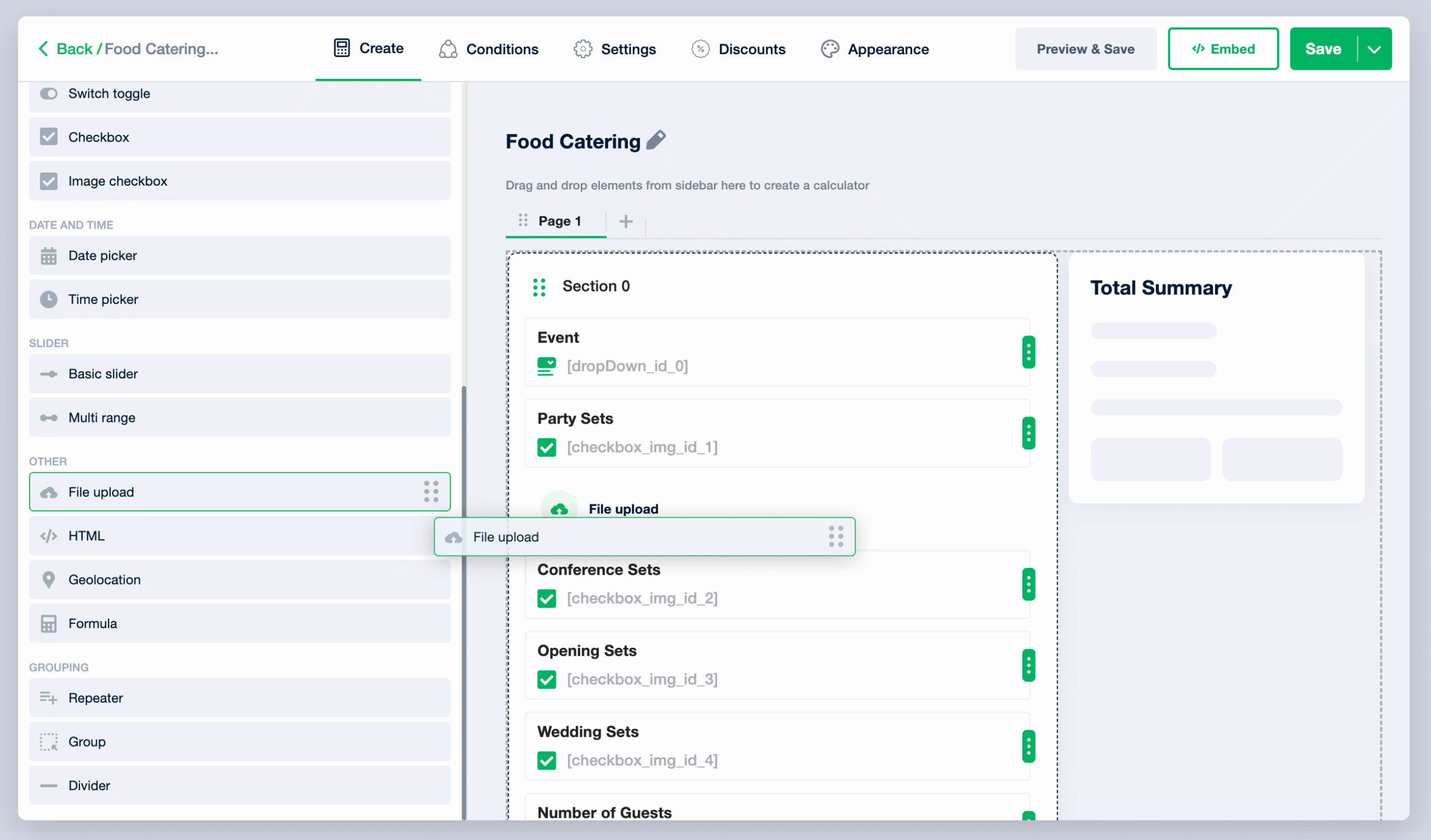Open the Event field three-dot menu
The image size is (1431, 840).
tap(1029, 353)
